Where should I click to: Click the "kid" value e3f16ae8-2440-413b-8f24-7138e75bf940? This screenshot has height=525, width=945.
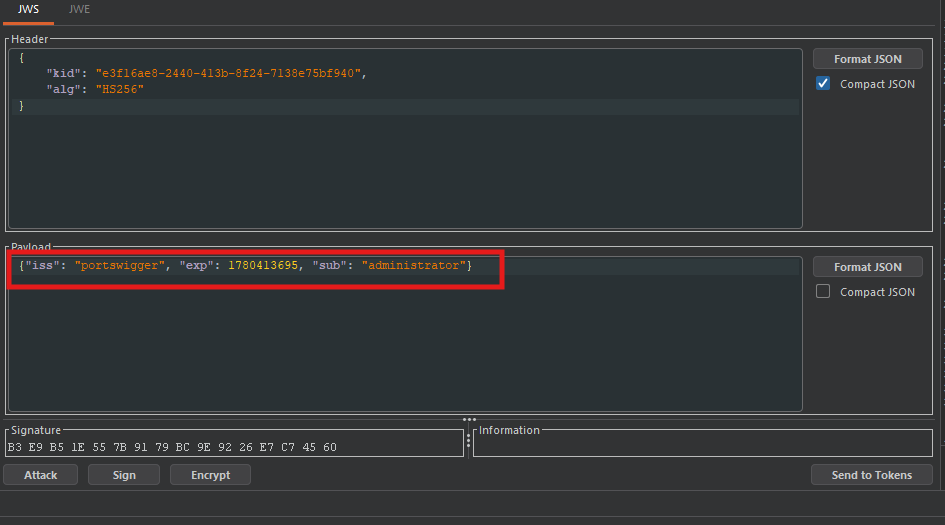click(x=228, y=74)
